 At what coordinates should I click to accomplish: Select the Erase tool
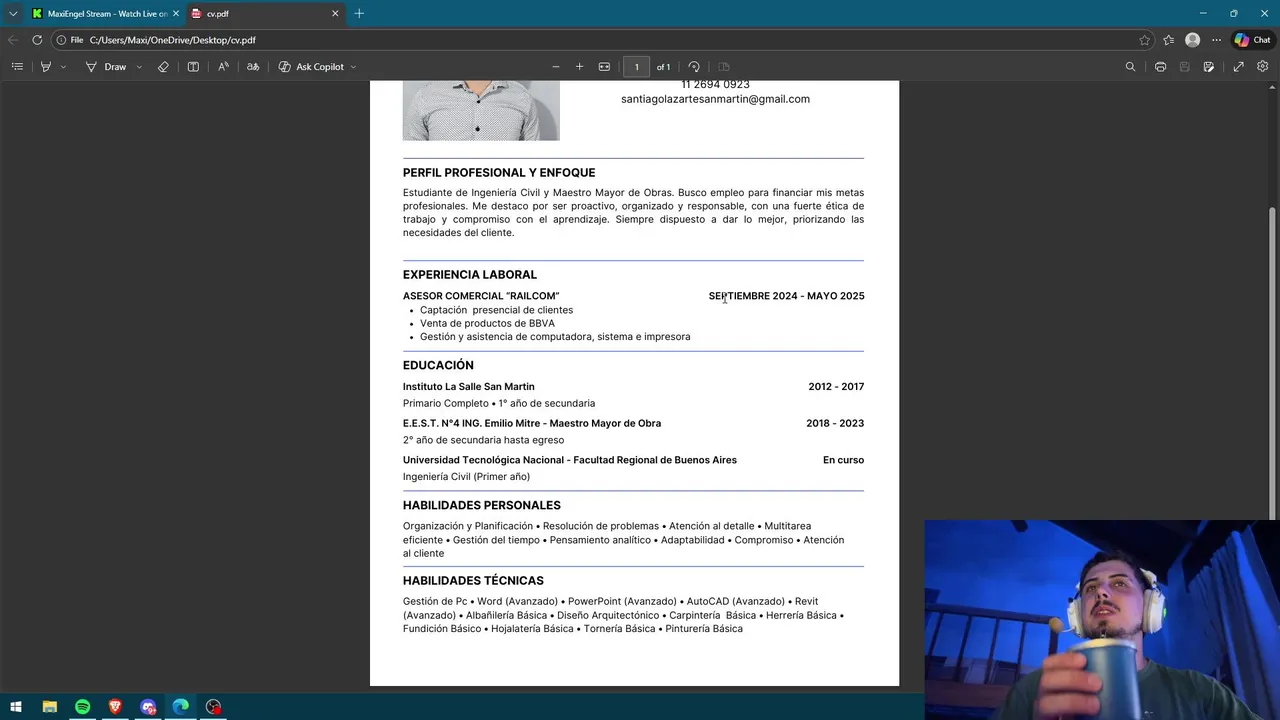tap(163, 67)
